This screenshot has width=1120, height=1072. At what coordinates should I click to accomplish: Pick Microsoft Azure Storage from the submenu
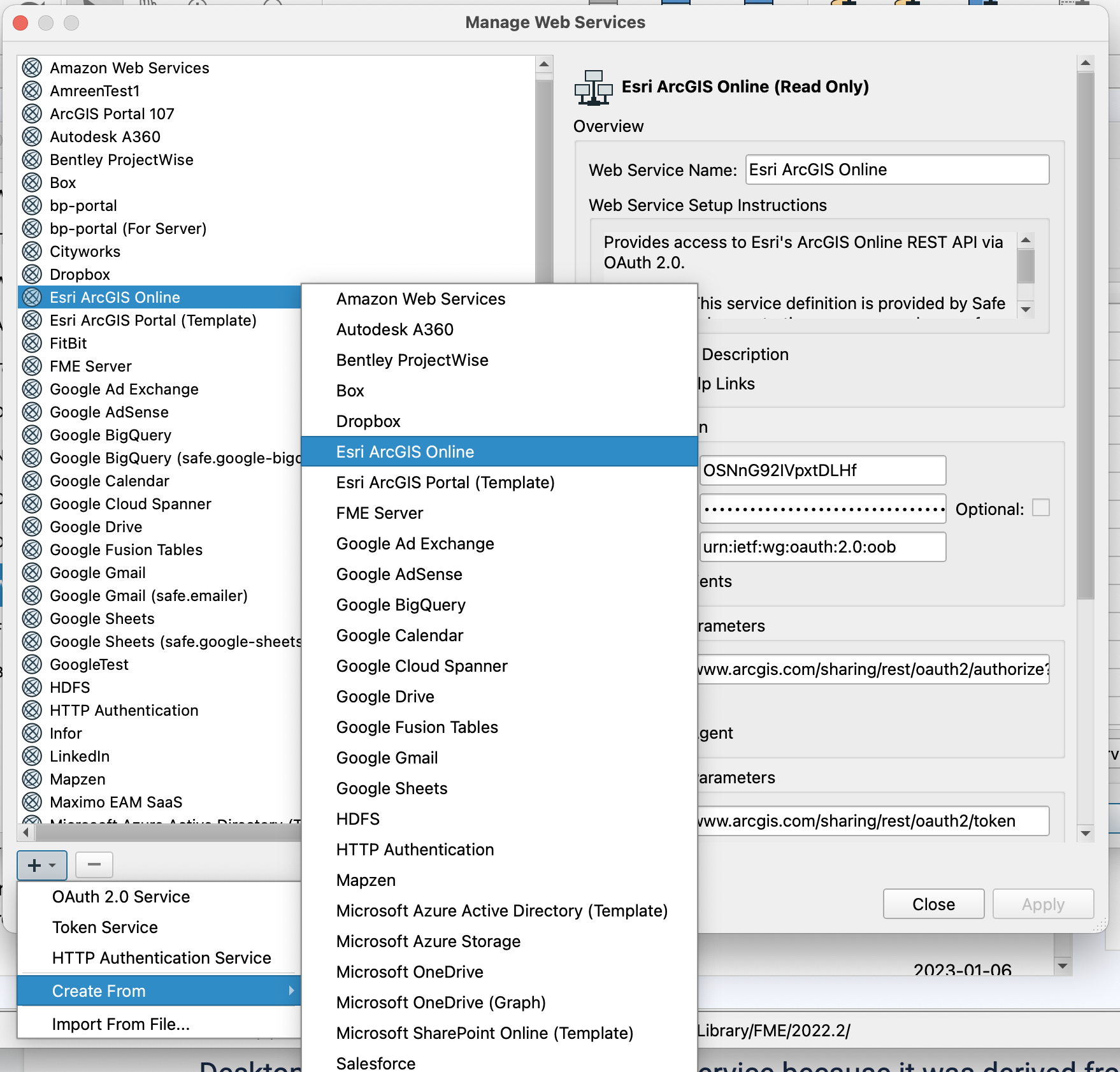(x=499, y=941)
